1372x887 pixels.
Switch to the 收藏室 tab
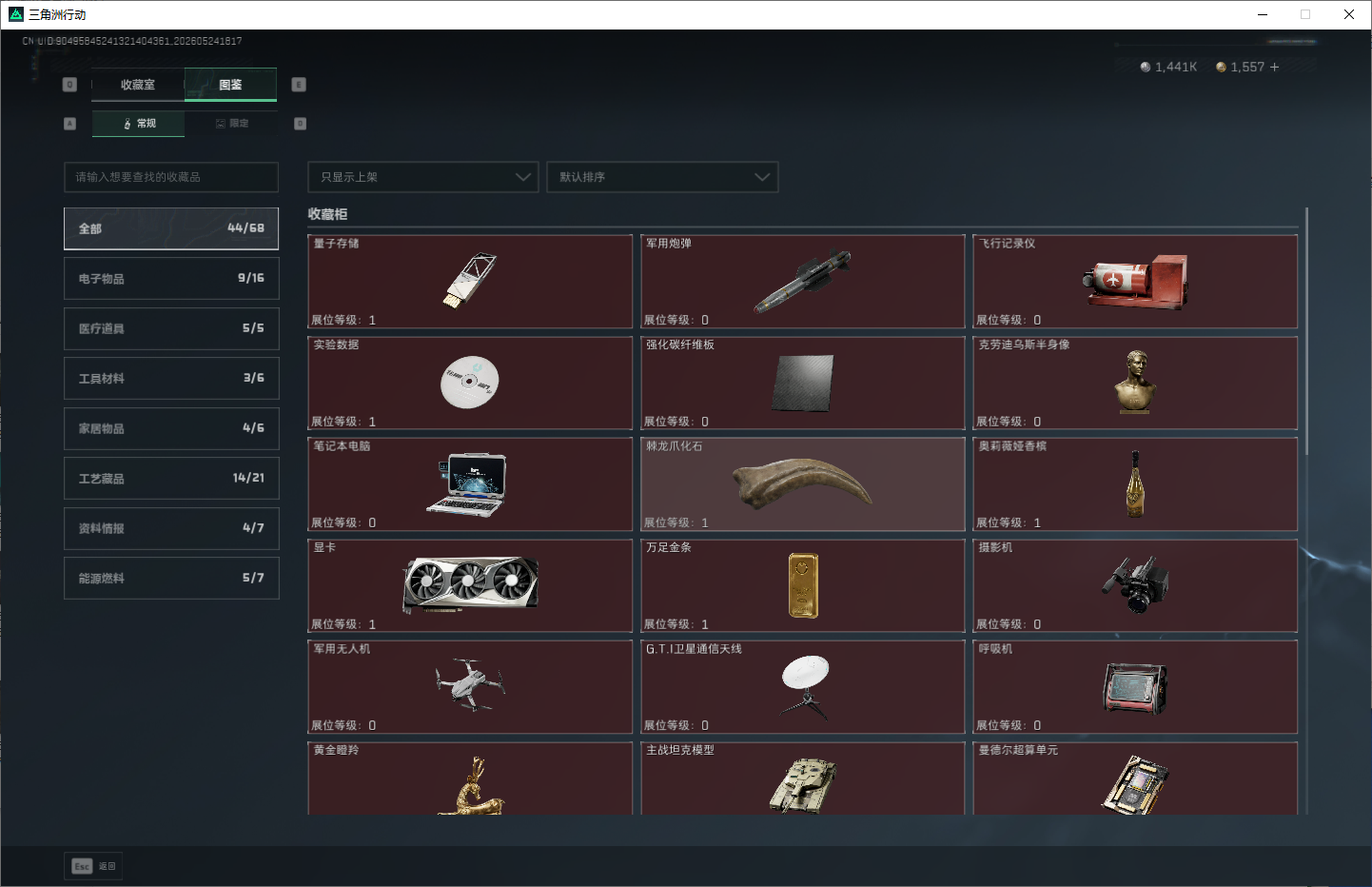(x=138, y=85)
